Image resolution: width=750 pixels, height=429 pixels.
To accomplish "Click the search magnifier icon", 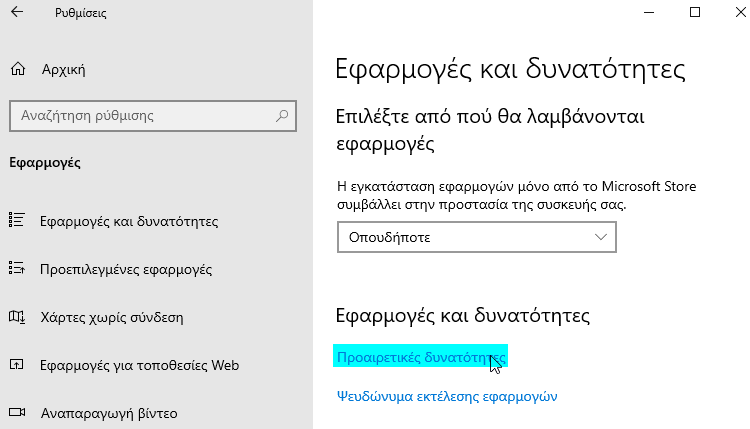I will (x=282, y=116).
